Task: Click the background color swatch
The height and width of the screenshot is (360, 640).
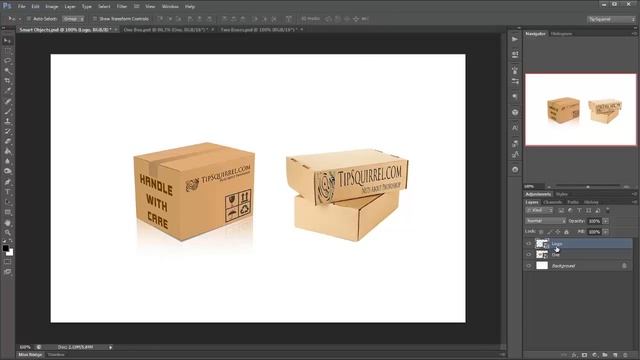Action: 10,253
